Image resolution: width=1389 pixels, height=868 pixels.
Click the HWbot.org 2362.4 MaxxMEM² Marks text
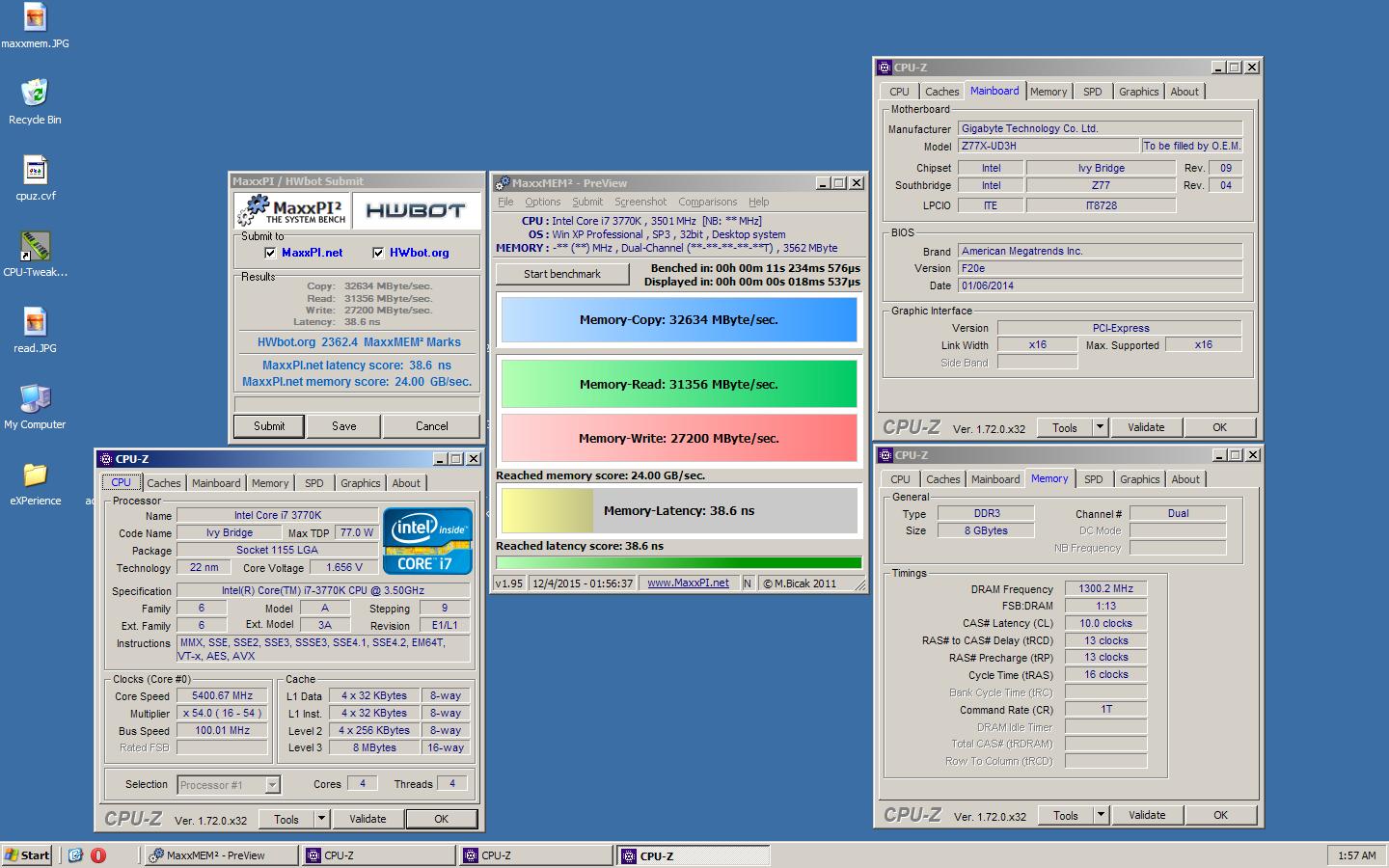pyautogui.click(x=358, y=342)
